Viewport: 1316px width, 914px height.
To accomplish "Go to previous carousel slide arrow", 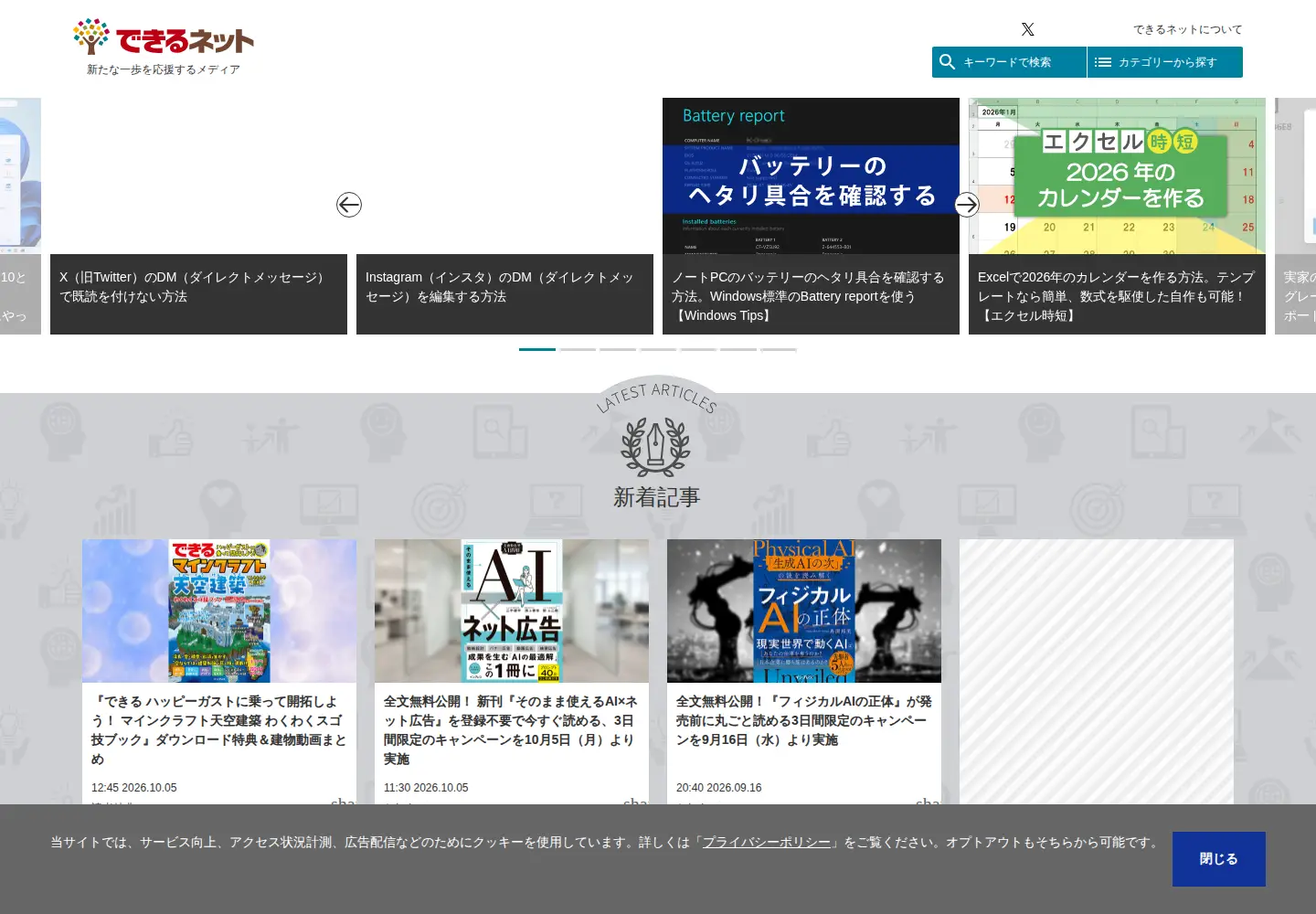I will pyautogui.click(x=349, y=205).
